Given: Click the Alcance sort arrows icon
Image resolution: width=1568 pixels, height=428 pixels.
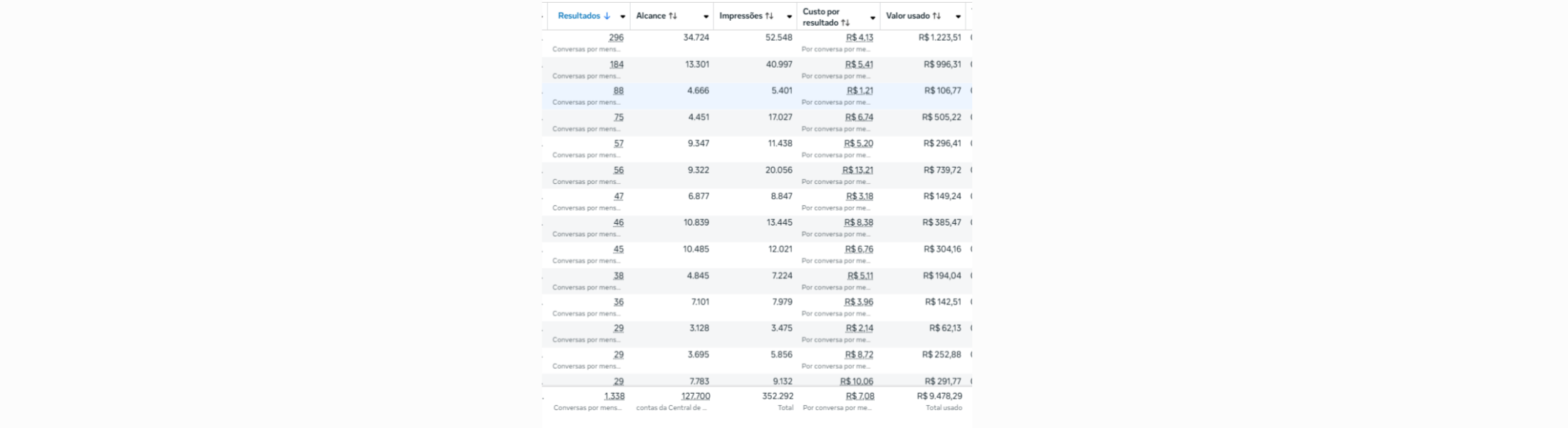Looking at the screenshot, I should (673, 16).
